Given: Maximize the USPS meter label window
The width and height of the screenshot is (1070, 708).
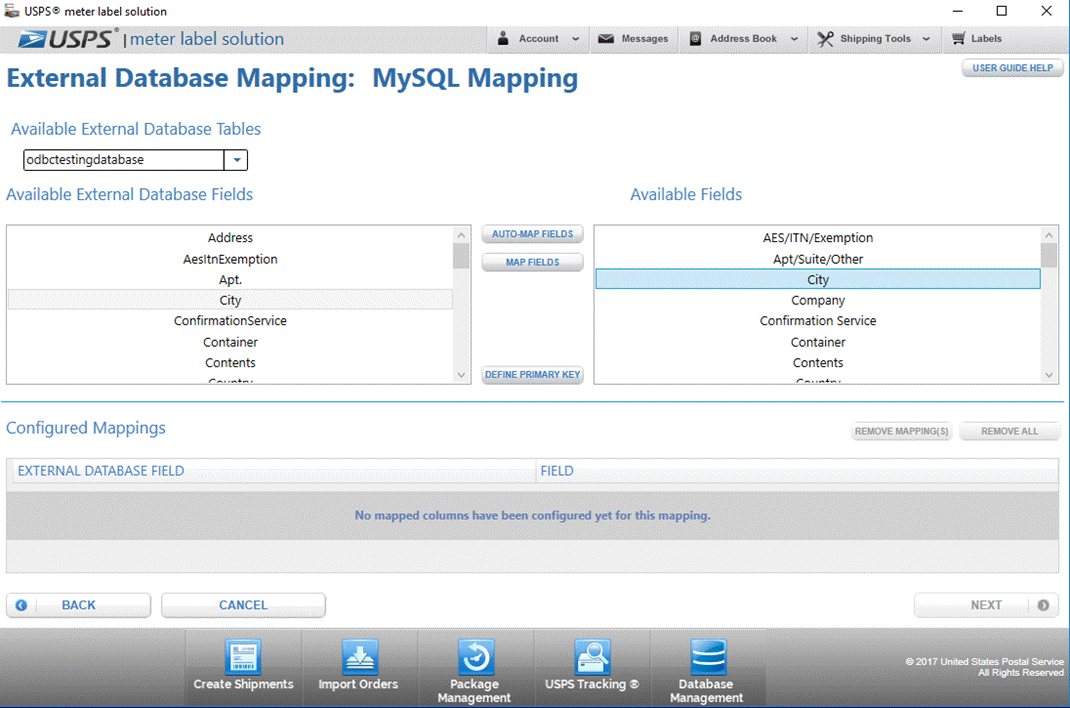Looking at the screenshot, I should 1001,11.
